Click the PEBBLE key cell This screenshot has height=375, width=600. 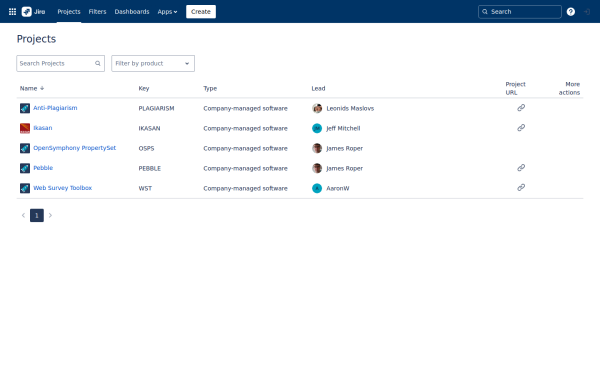point(150,168)
